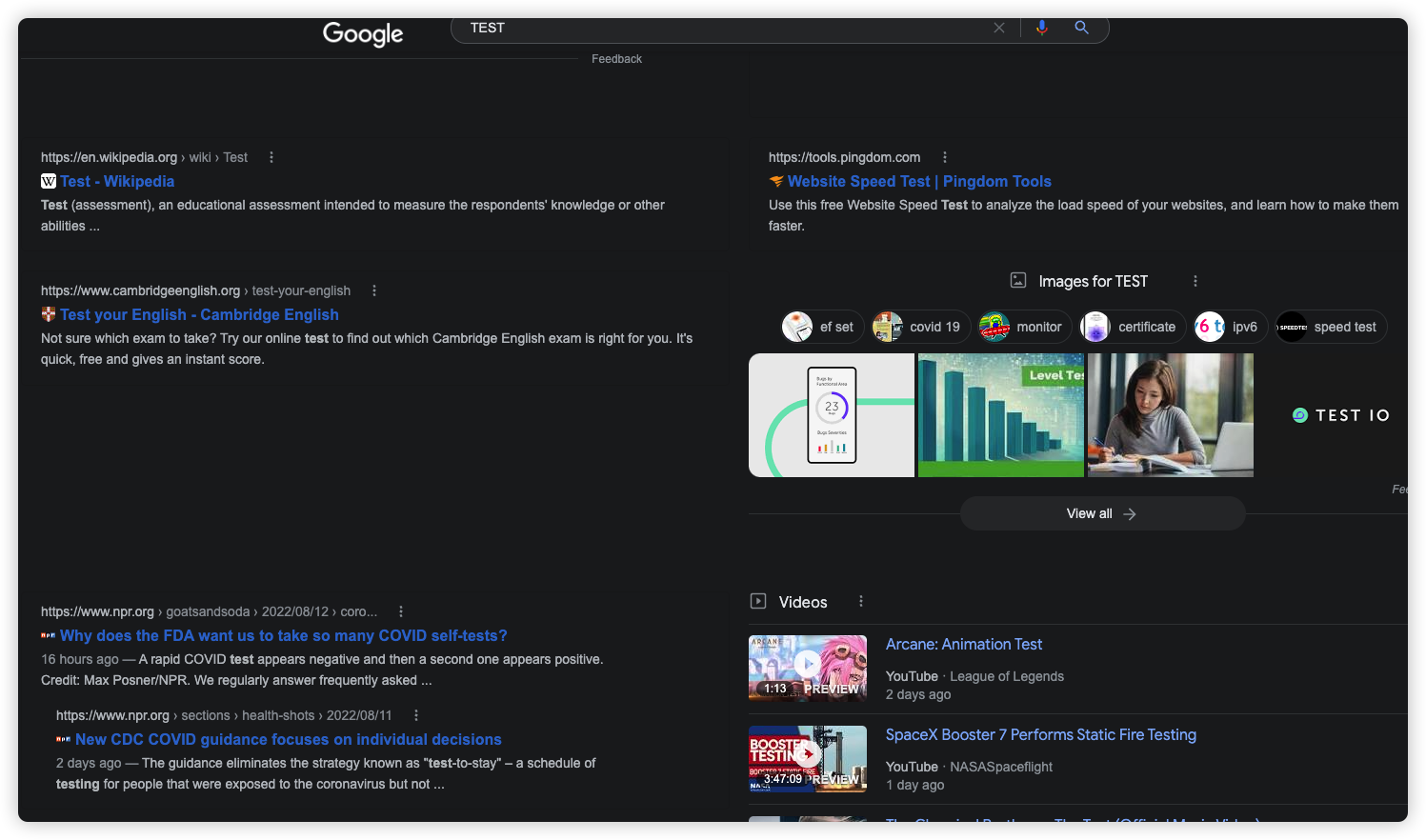Filter images by the monitor chip
The width and height of the screenshot is (1426, 840).
pos(1025,327)
